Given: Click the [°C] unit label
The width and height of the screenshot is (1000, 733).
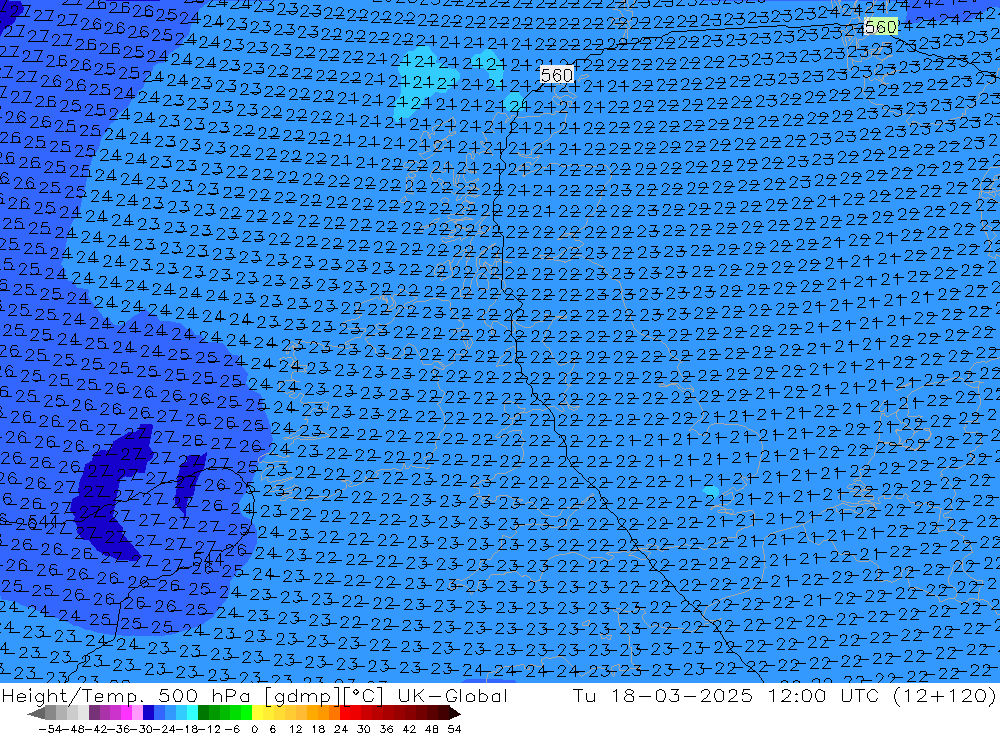Looking at the screenshot, I should point(364,696).
